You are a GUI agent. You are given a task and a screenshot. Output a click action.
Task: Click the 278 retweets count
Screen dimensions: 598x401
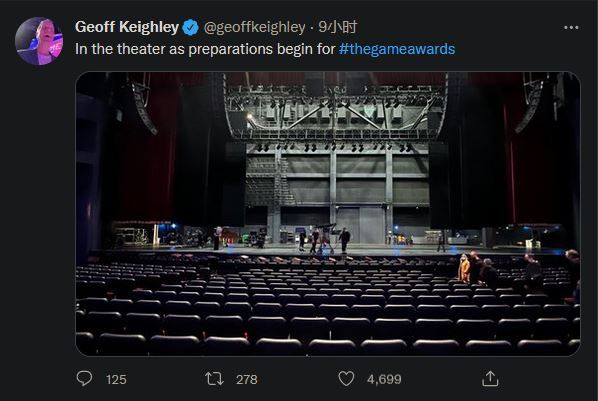click(x=247, y=380)
